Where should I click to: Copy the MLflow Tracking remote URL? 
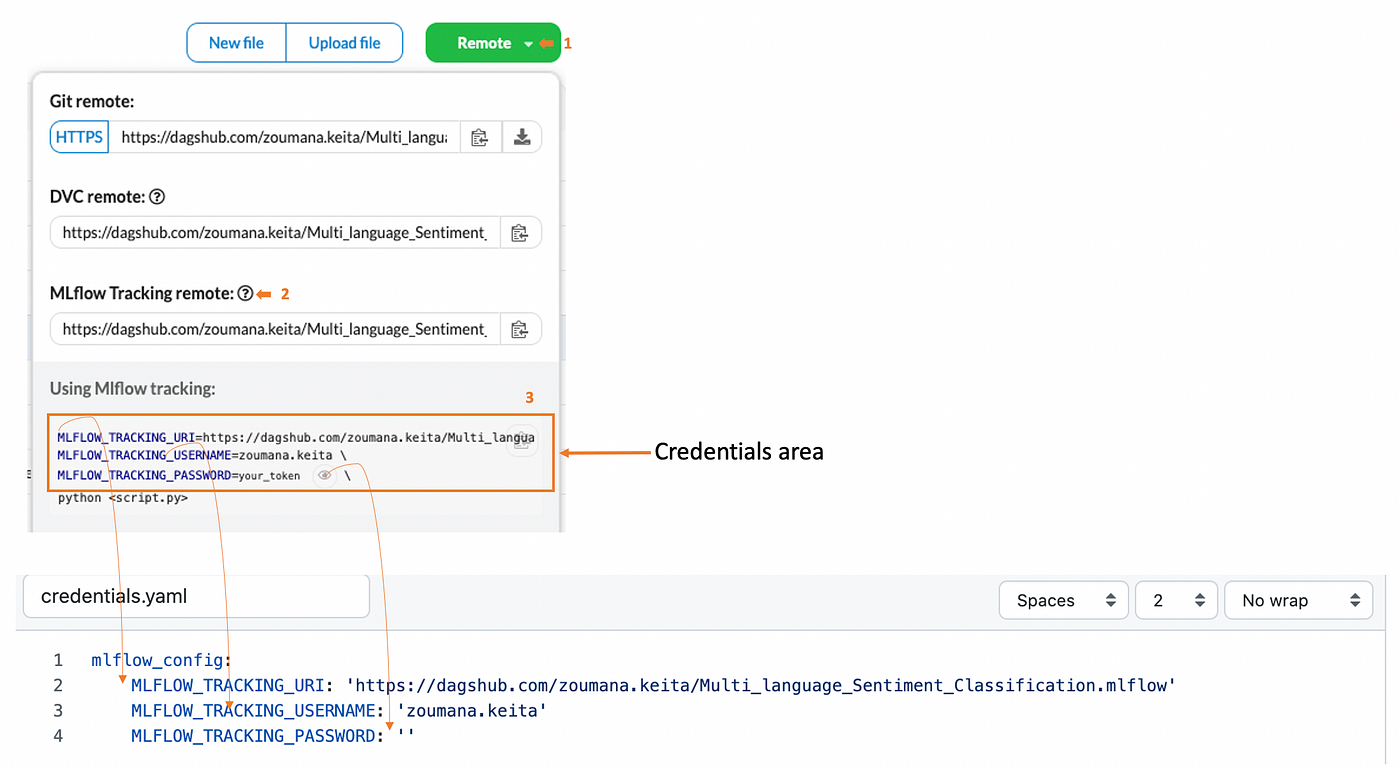(520, 328)
